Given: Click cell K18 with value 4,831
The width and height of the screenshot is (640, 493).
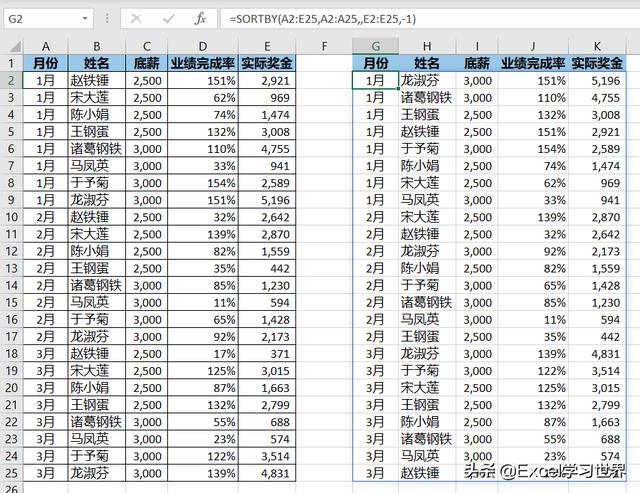Looking at the screenshot, I should [x=597, y=354].
